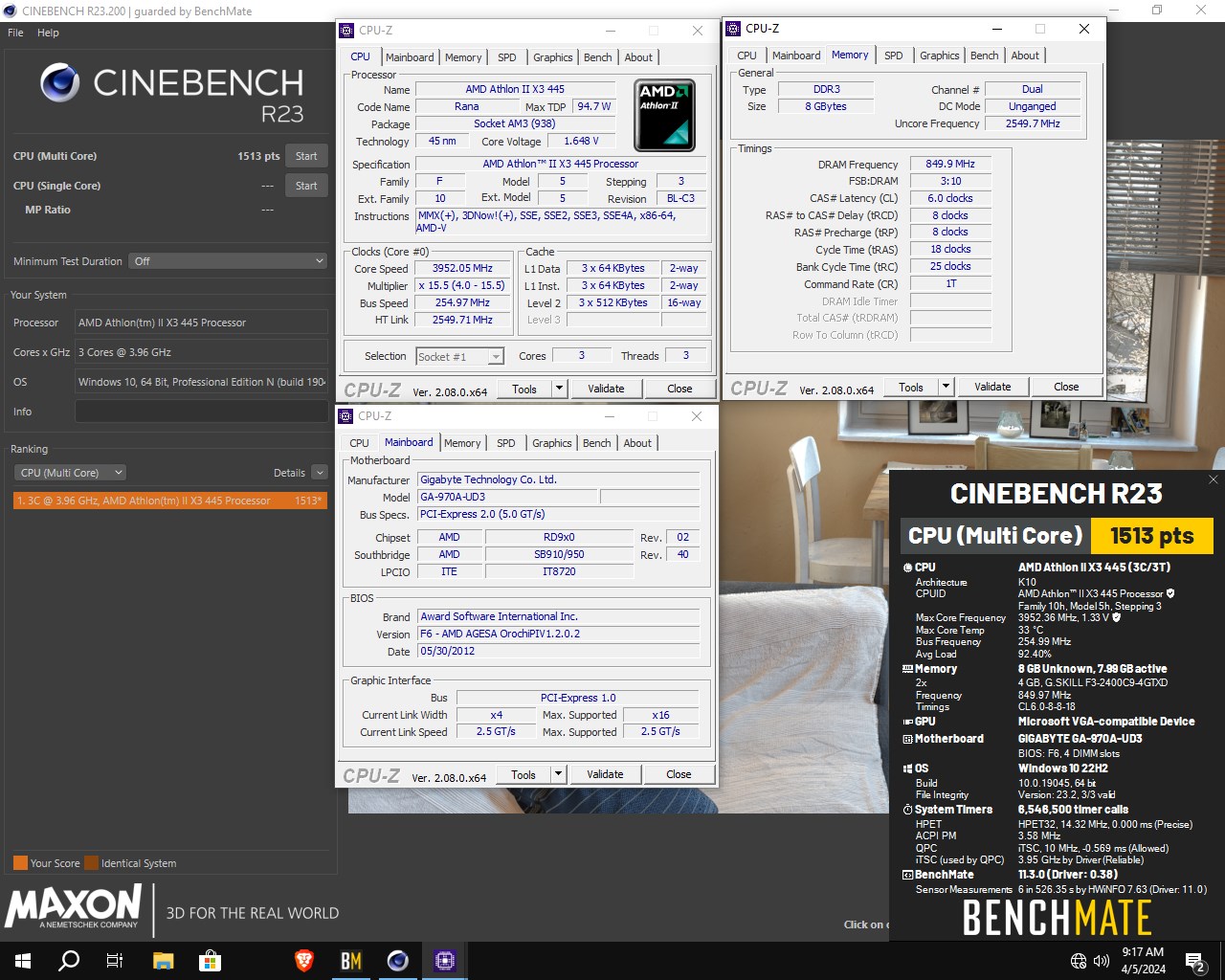Click Validate in CPU-Z Mainboard window

pyautogui.click(x=605, y=774)
